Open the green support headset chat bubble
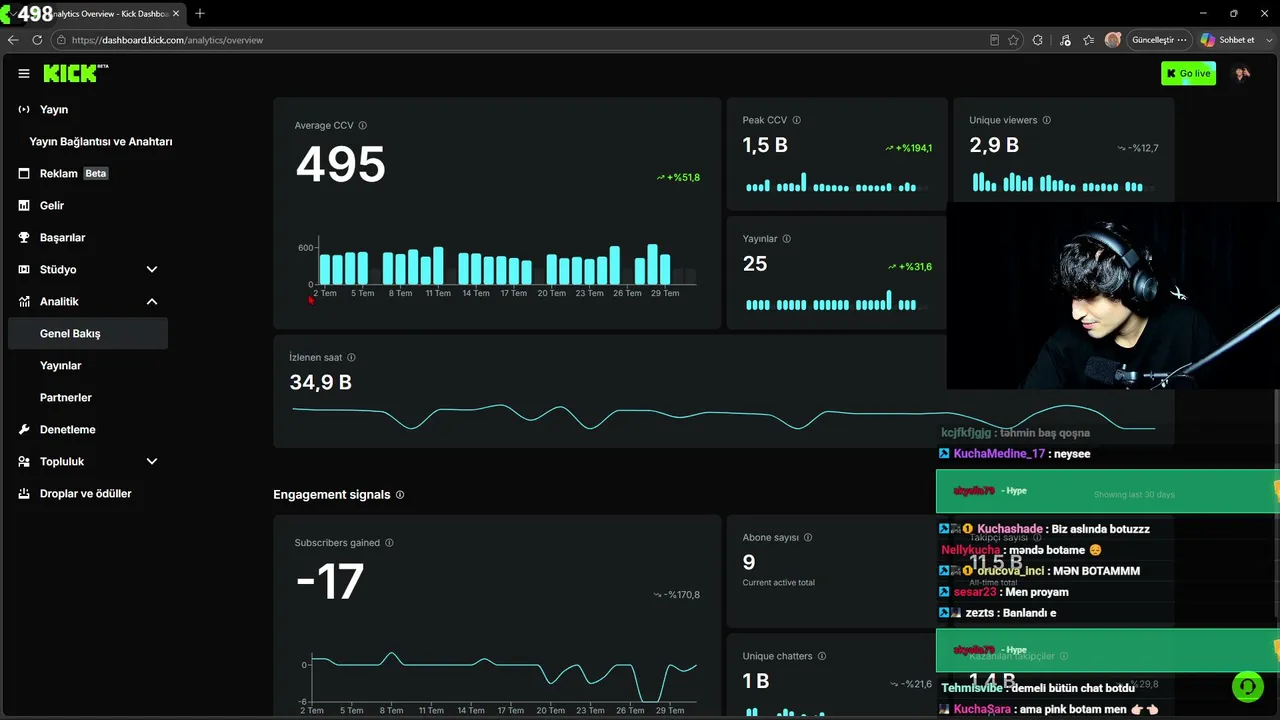This screenshot has height=720, width=1280. click(1247, 687)
